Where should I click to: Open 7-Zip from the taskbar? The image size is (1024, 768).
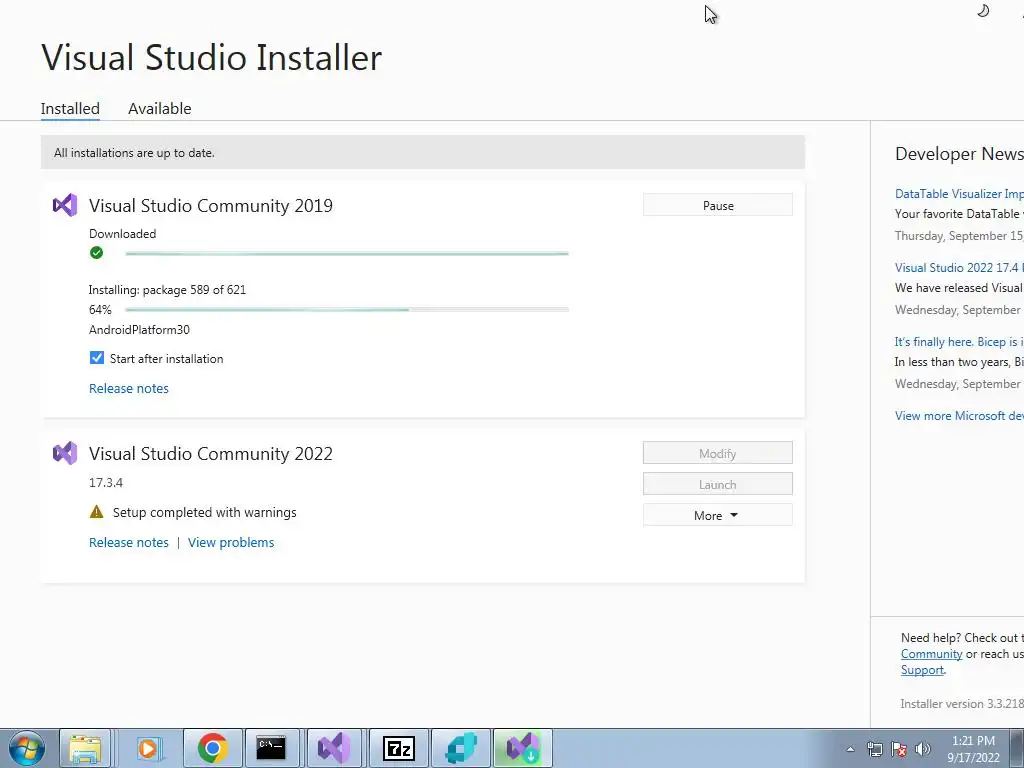[398, 748]
